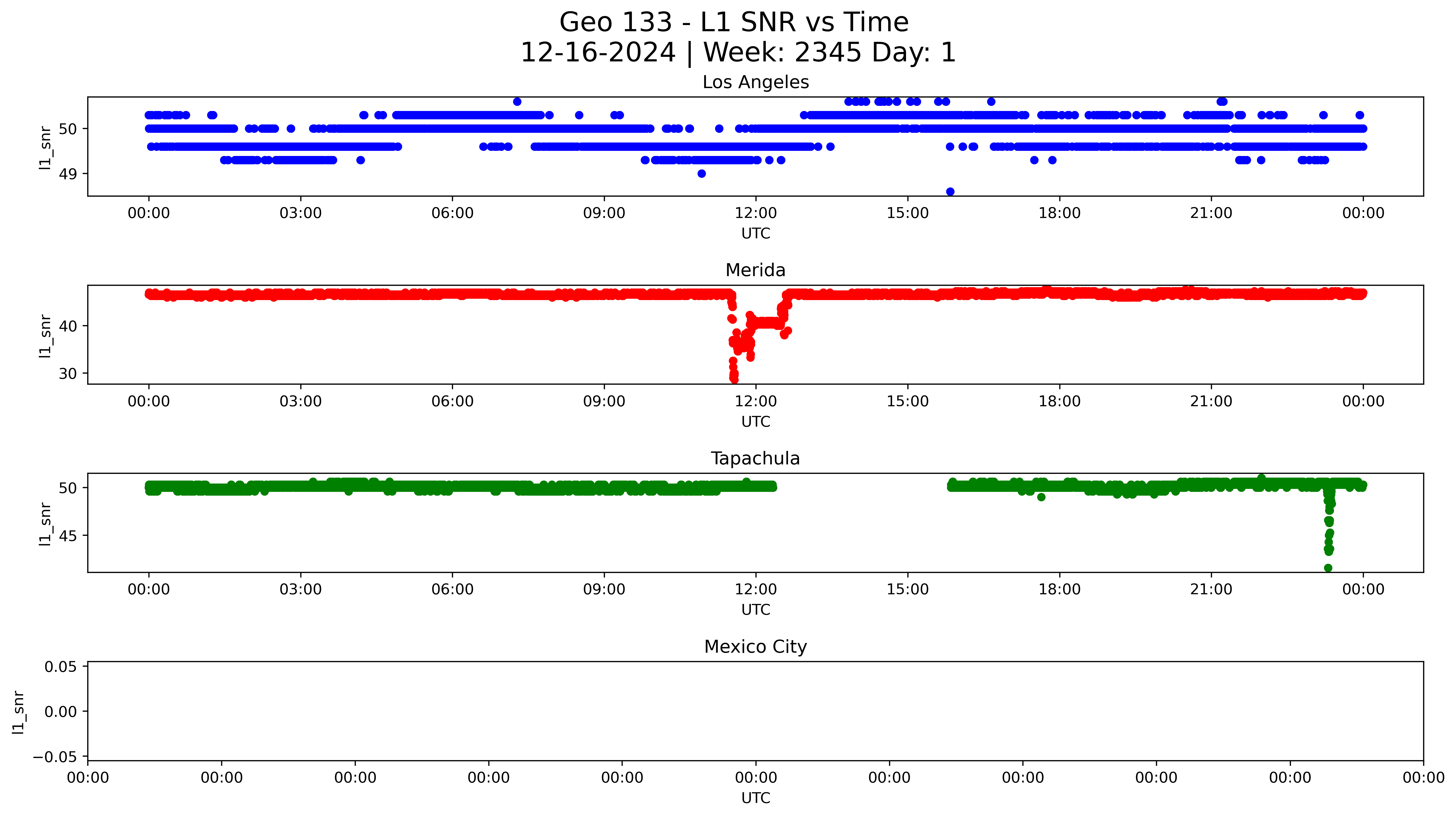
Task: Click the isolated green point near 17:40
Action: 1041,497
